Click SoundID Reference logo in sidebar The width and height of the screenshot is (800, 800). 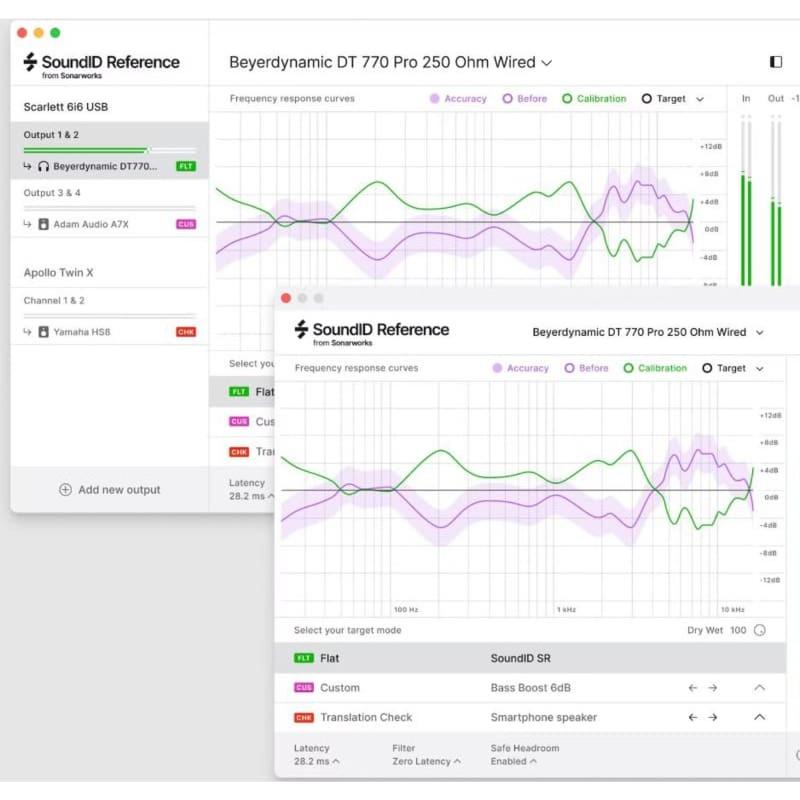(102, 65)
